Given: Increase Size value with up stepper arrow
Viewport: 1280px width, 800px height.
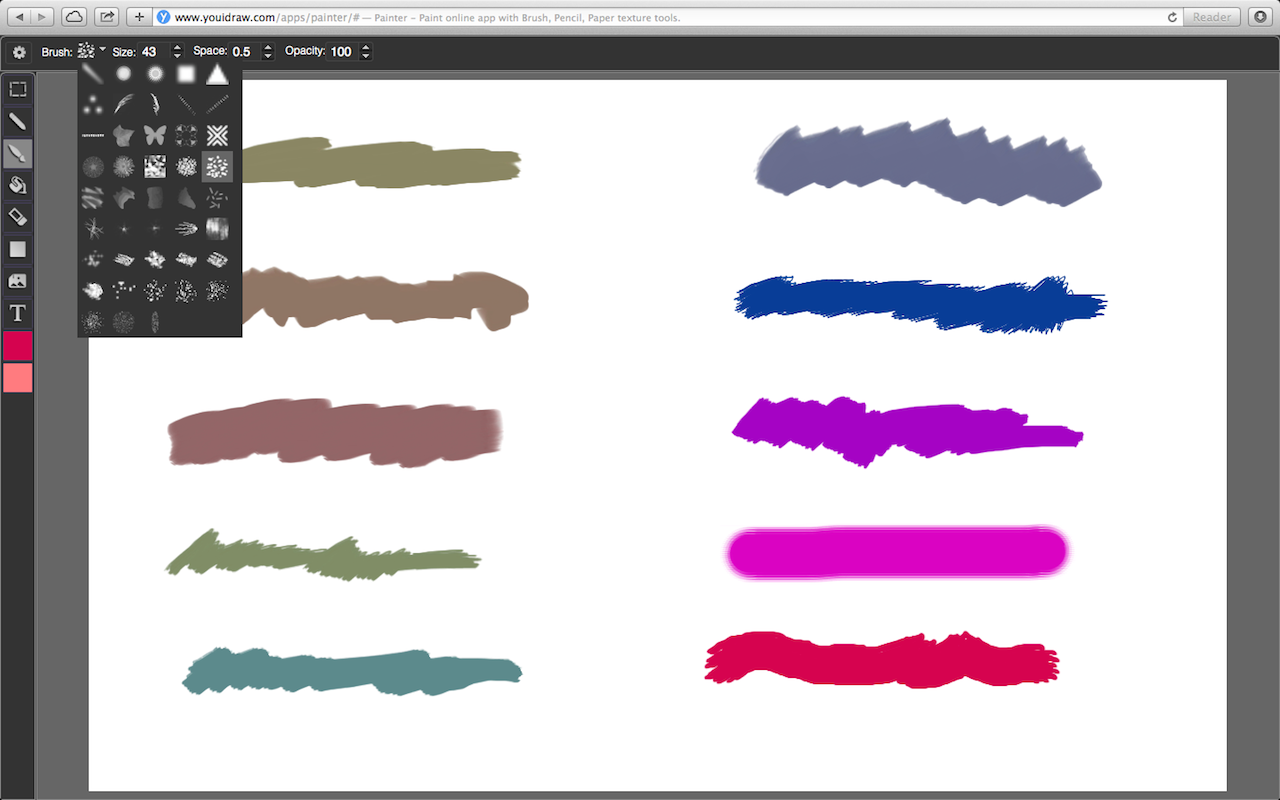Looking at the screenshot, I should [x=177, y=47].
